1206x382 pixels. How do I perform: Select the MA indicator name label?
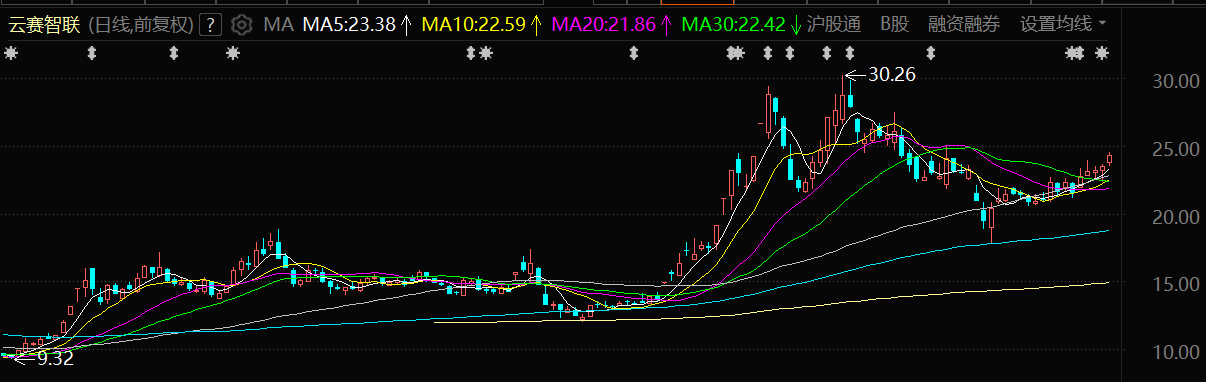[x=278, y=25]
